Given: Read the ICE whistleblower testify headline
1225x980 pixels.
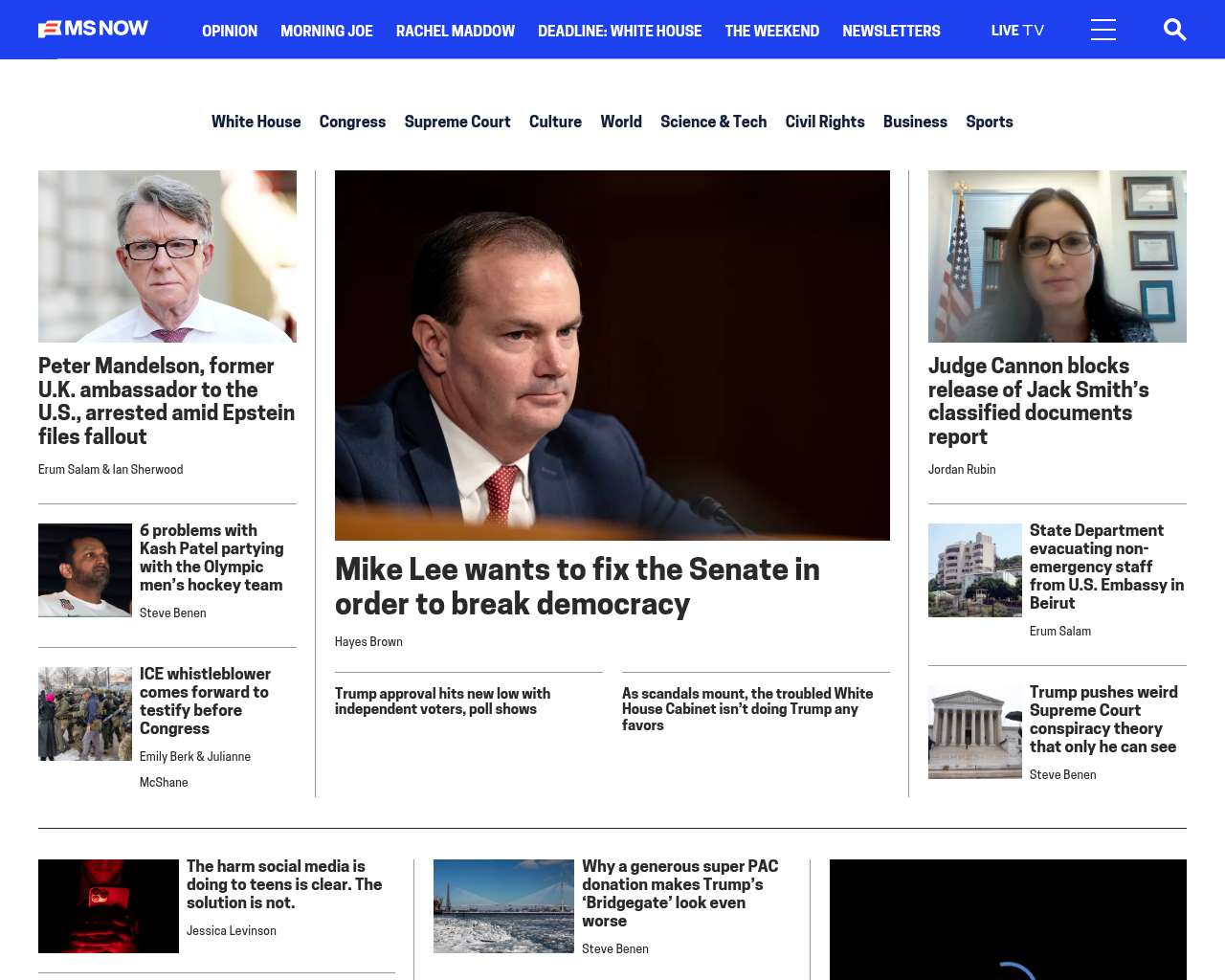Looking at the screenshot, I should tap(205, 701).
